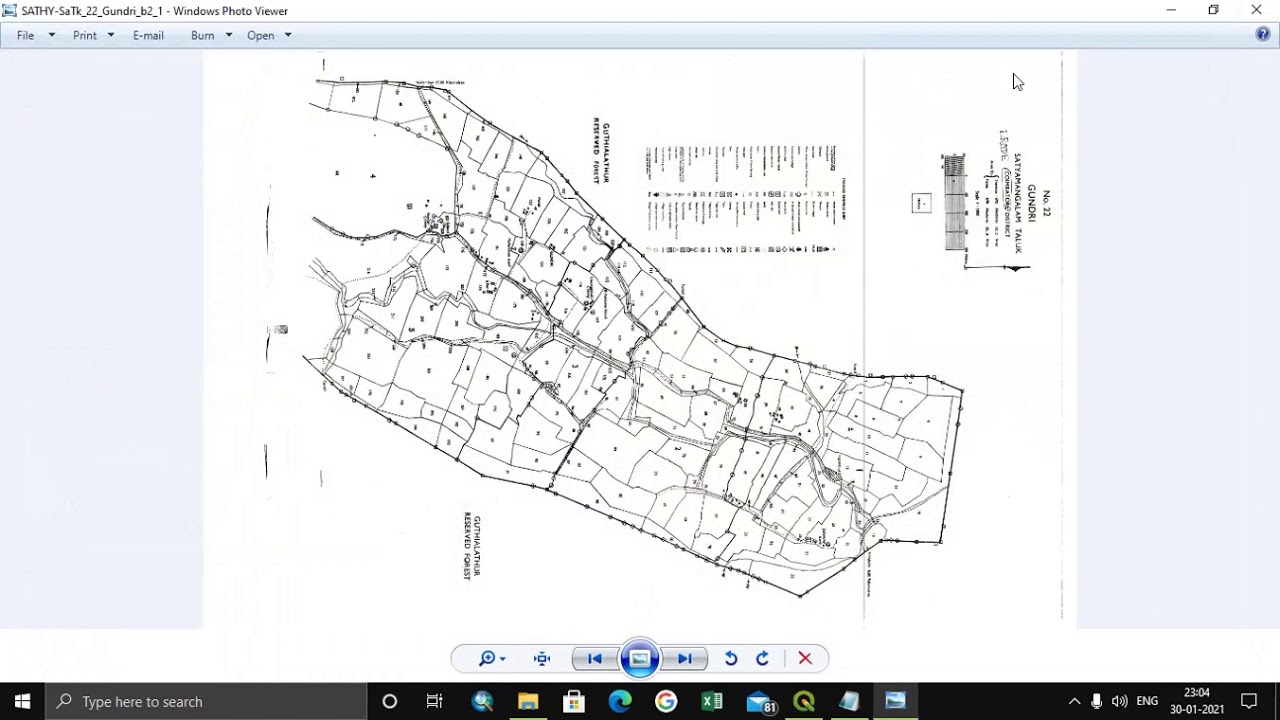Open the zoom magnifier tool
The image size is (1280, 720).
coord(485,658)
